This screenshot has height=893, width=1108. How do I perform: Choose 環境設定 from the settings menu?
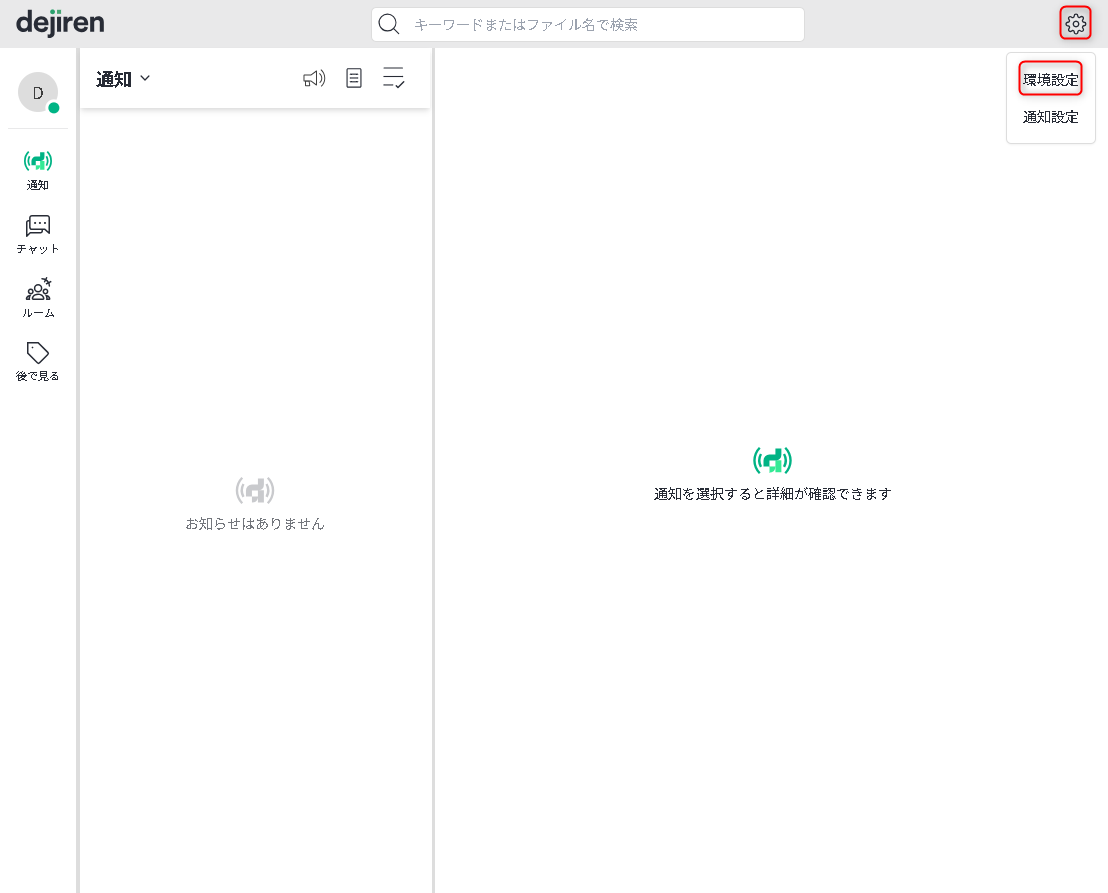click(1050, 79)
